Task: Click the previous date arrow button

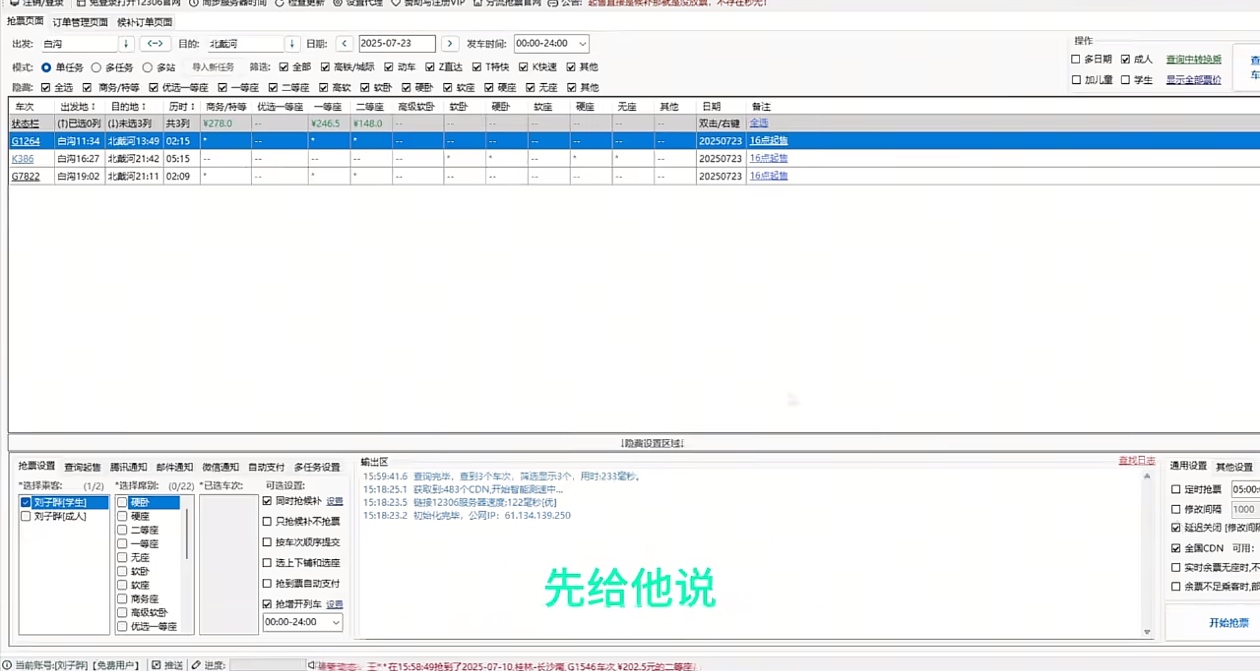Action: [343, 44]
